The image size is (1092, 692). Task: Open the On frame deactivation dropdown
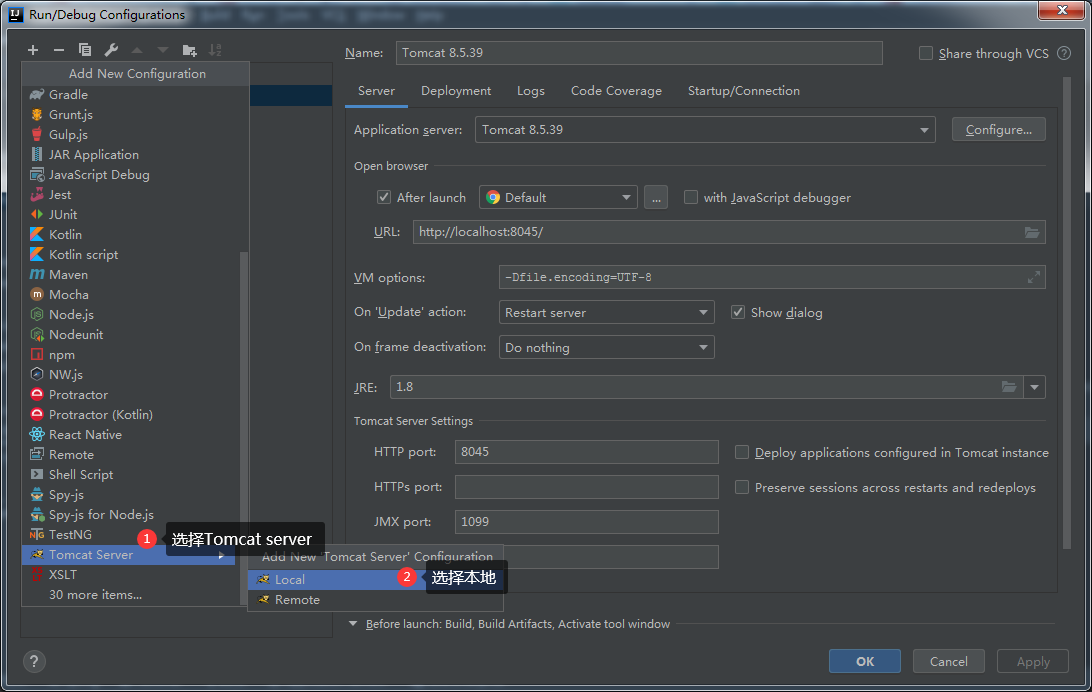pos(607,347)
